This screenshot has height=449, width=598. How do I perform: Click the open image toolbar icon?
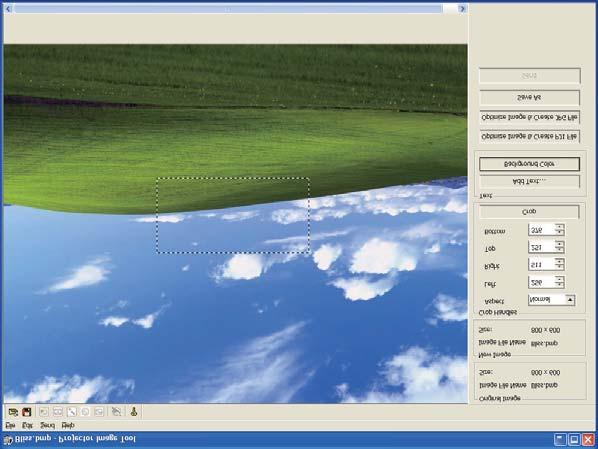click(x=13, y=412)
